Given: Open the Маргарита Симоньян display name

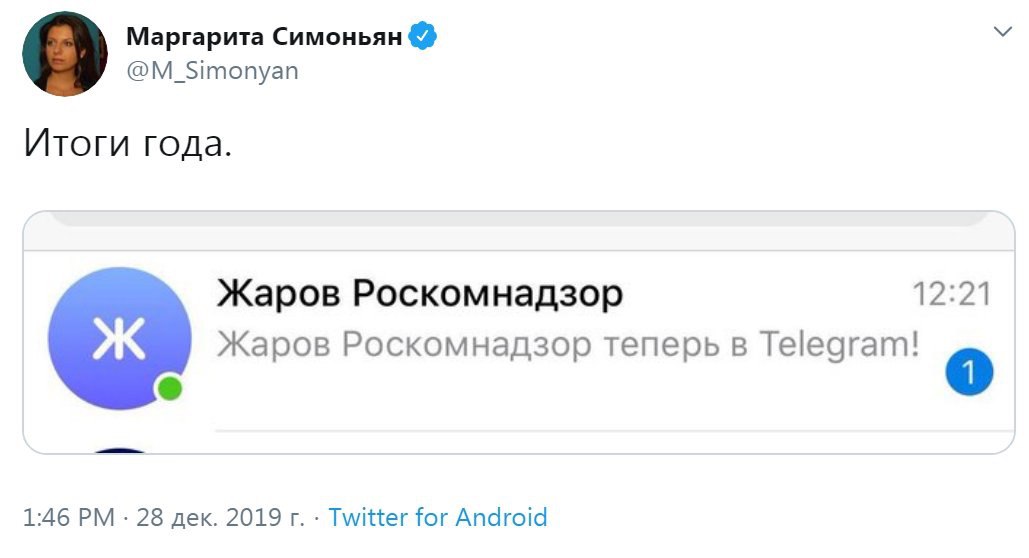Looking at the screenshot, I should [264, 37].
